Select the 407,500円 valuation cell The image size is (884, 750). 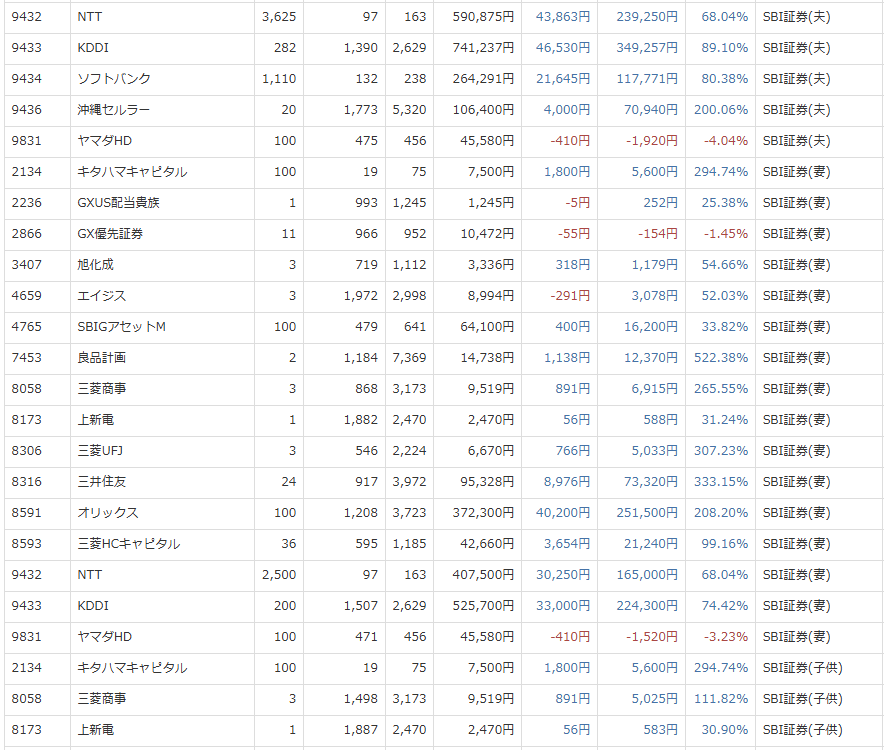[483, 575]
